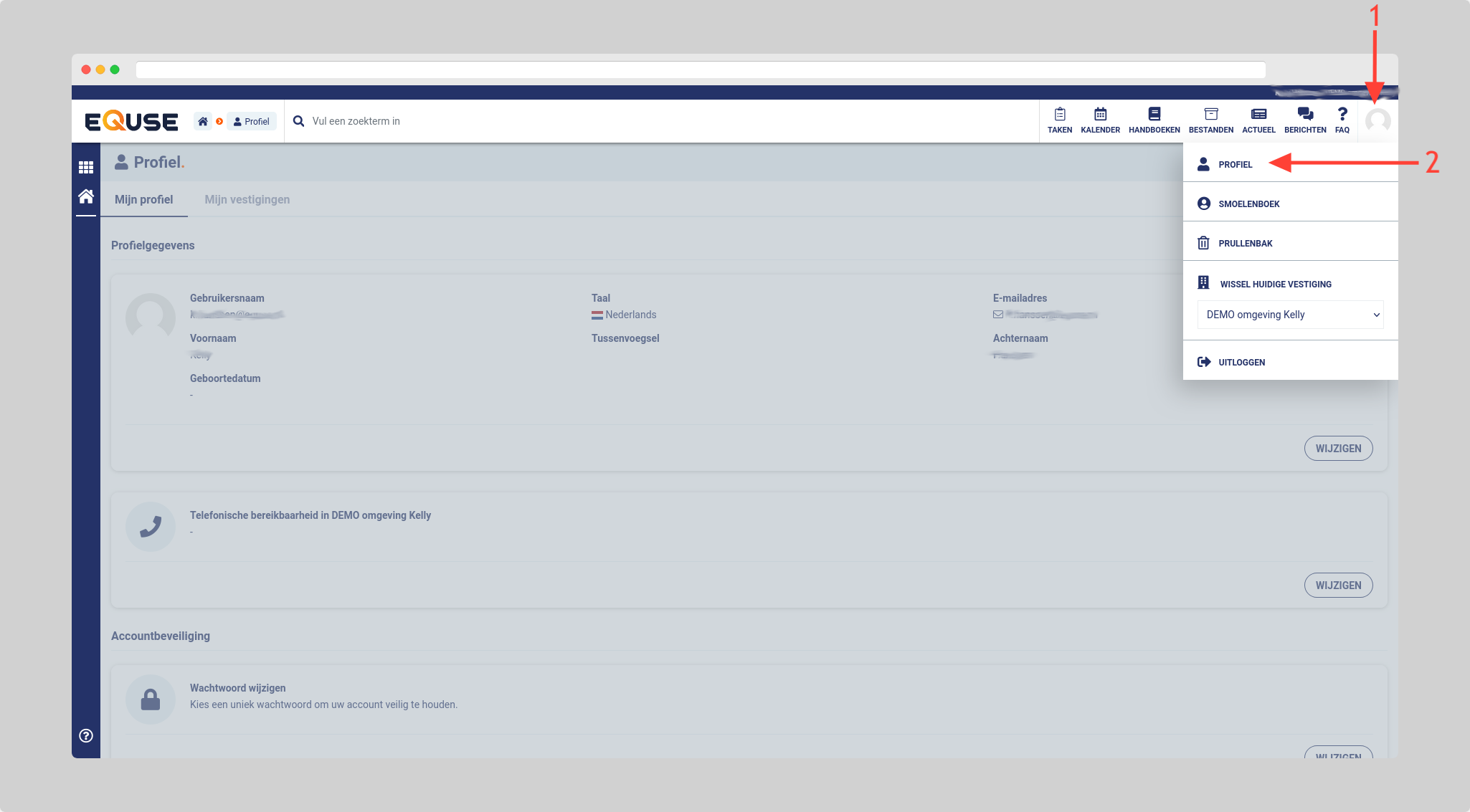Open Berichten chat icon
The height and width of the screenshot is (812, 1470).
[1305, 120]
